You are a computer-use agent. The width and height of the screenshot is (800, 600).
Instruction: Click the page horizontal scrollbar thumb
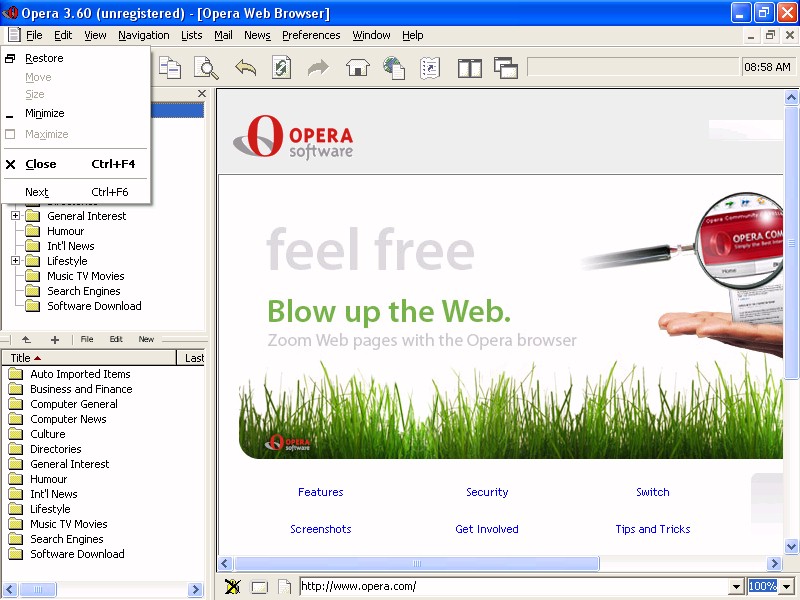click(416, 563)
